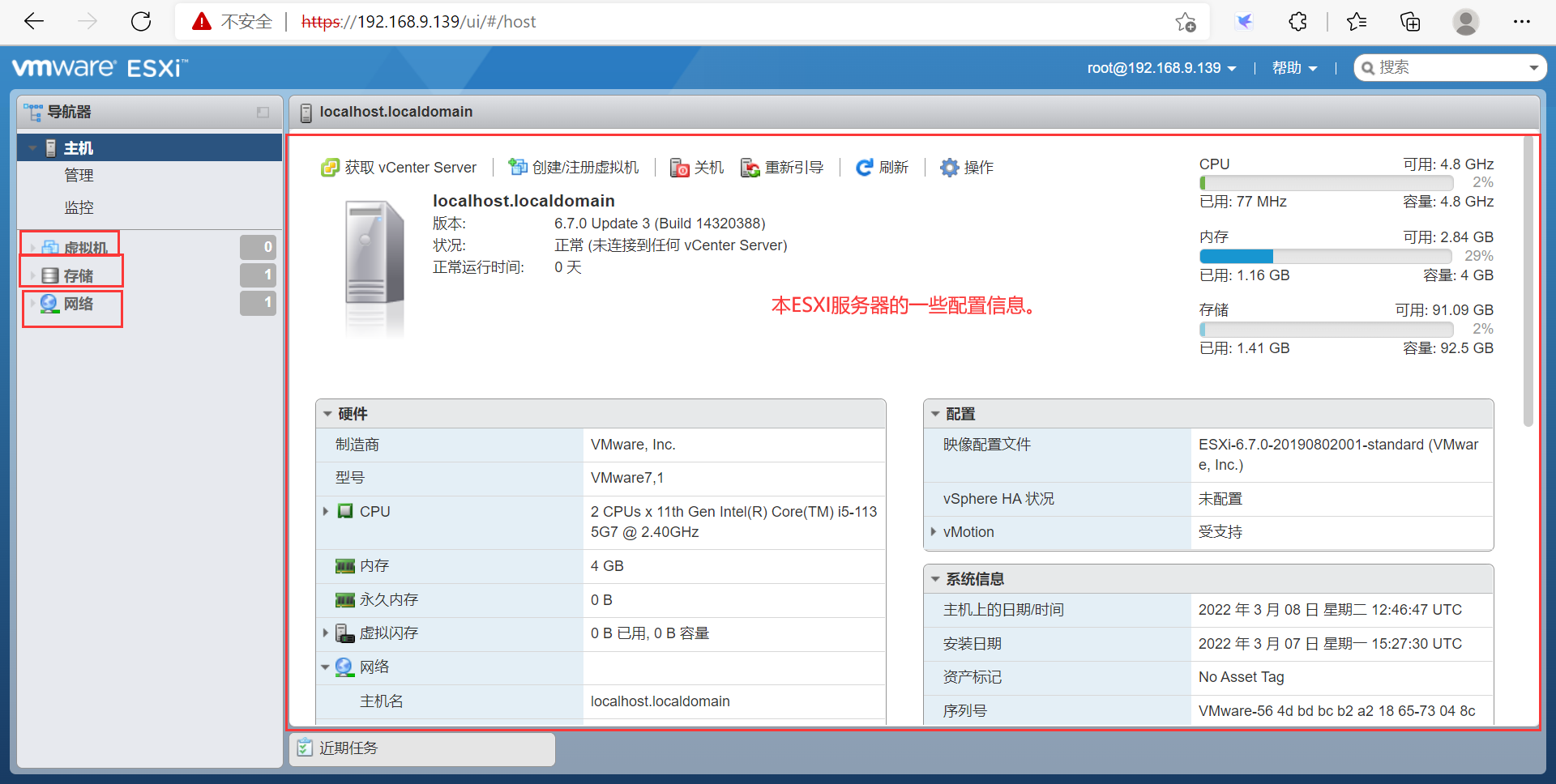The width and height of the screenshot is (1556, 784).
Task: Open the 近期任务 recent tasks panel
Action: pyautogui.click(x=422, y=748)
